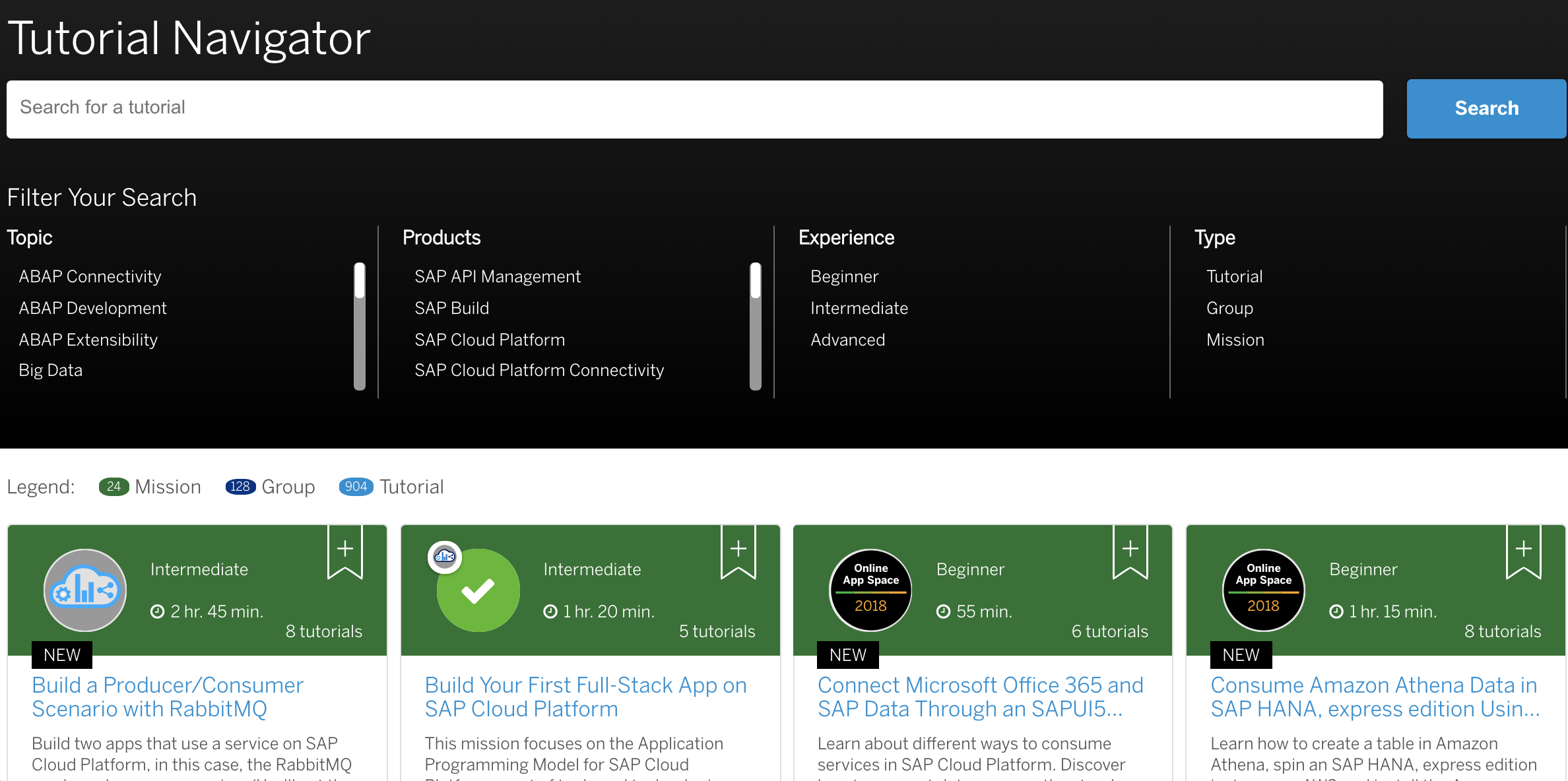Image resolution: width=1568 pixels, height=781 pixels.
Task: Click the NEW tag on RabbitMQ card
Action: 62,655
